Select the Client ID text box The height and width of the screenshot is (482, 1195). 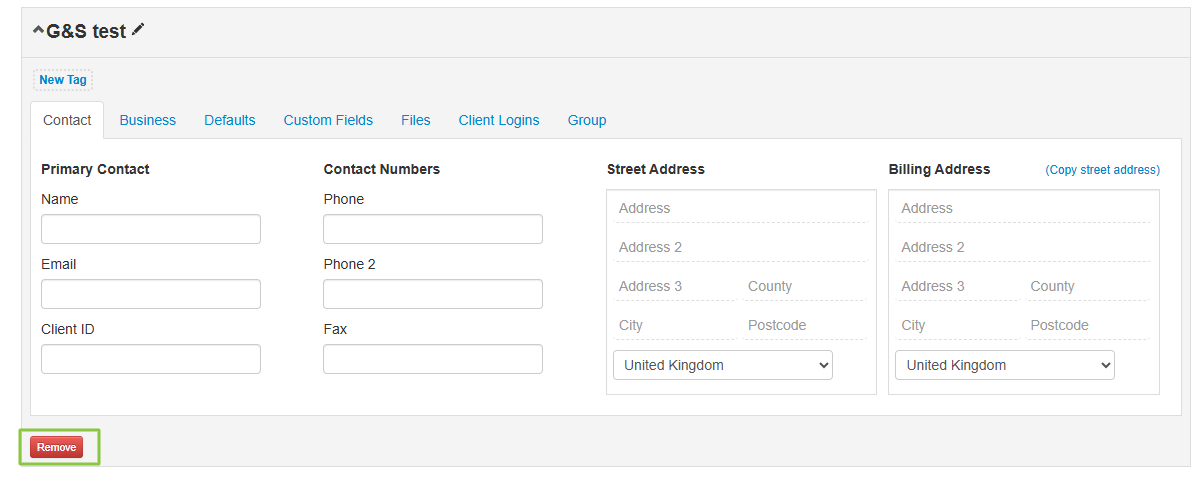tap(151, 359)
